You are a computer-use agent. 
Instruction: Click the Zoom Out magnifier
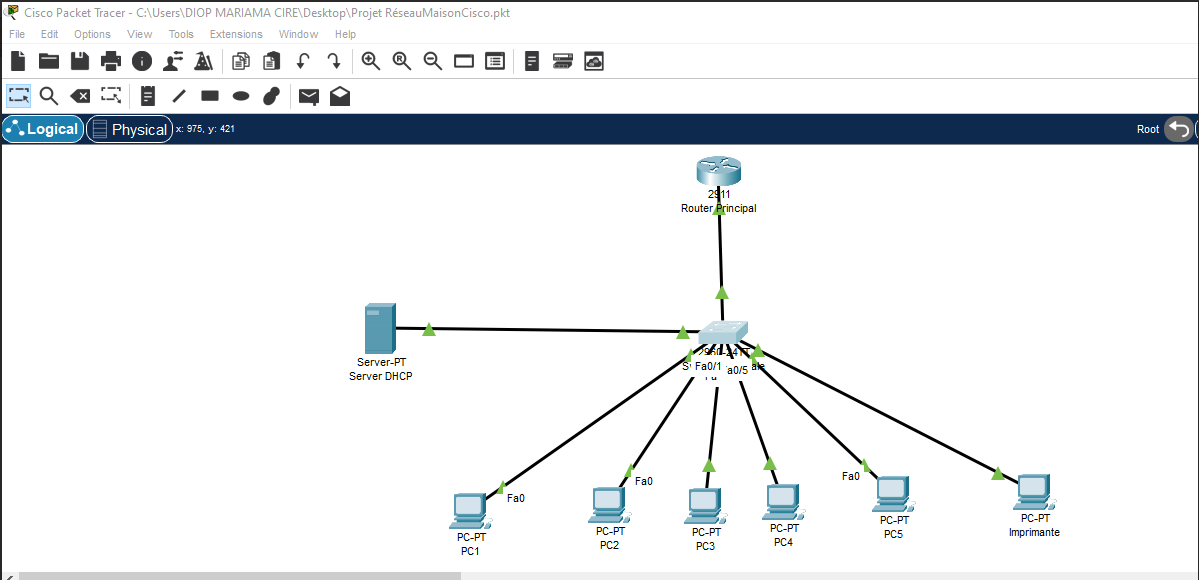tap(433, 61)
